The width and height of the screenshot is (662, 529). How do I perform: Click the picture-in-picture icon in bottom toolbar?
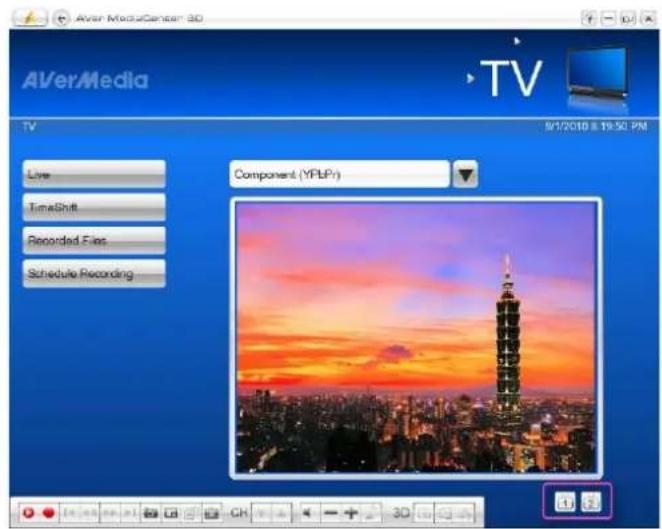[171, 513]
